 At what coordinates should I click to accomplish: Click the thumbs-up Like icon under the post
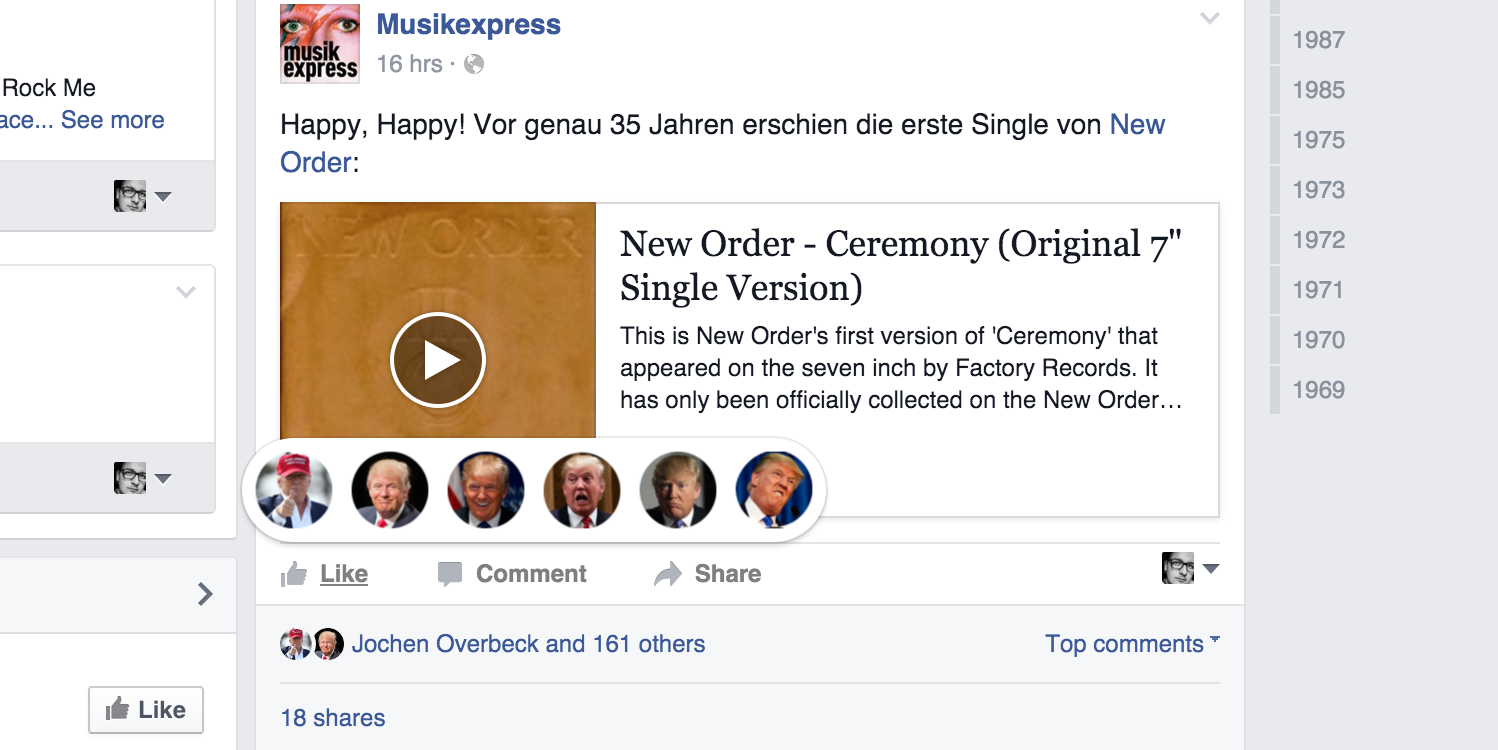click(294, 574)
